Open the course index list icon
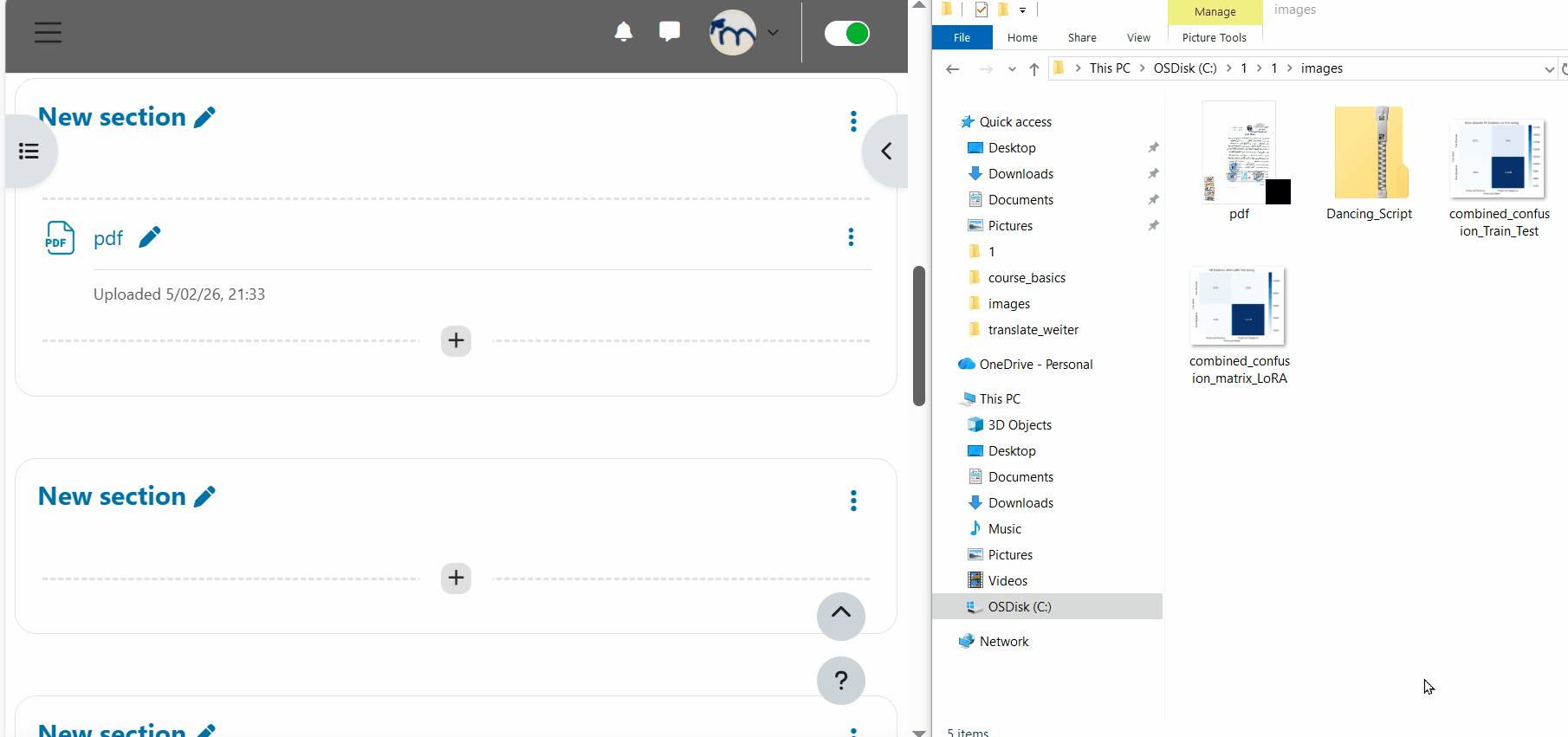Screen dimensions: 1568x737 [29, 152]
